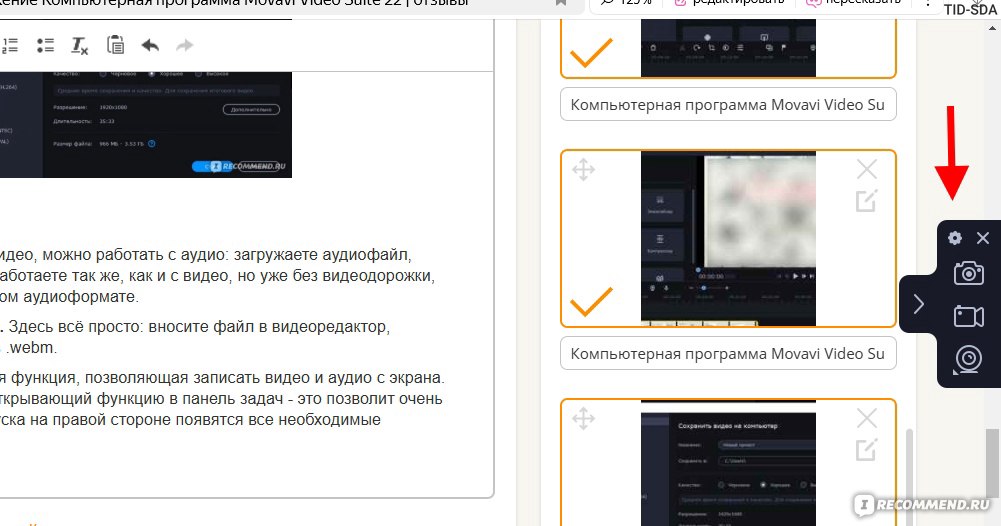Viewport: 1001px width, 526px height.
Task: Start screen video recording from widget
Action: click(968, 316)
